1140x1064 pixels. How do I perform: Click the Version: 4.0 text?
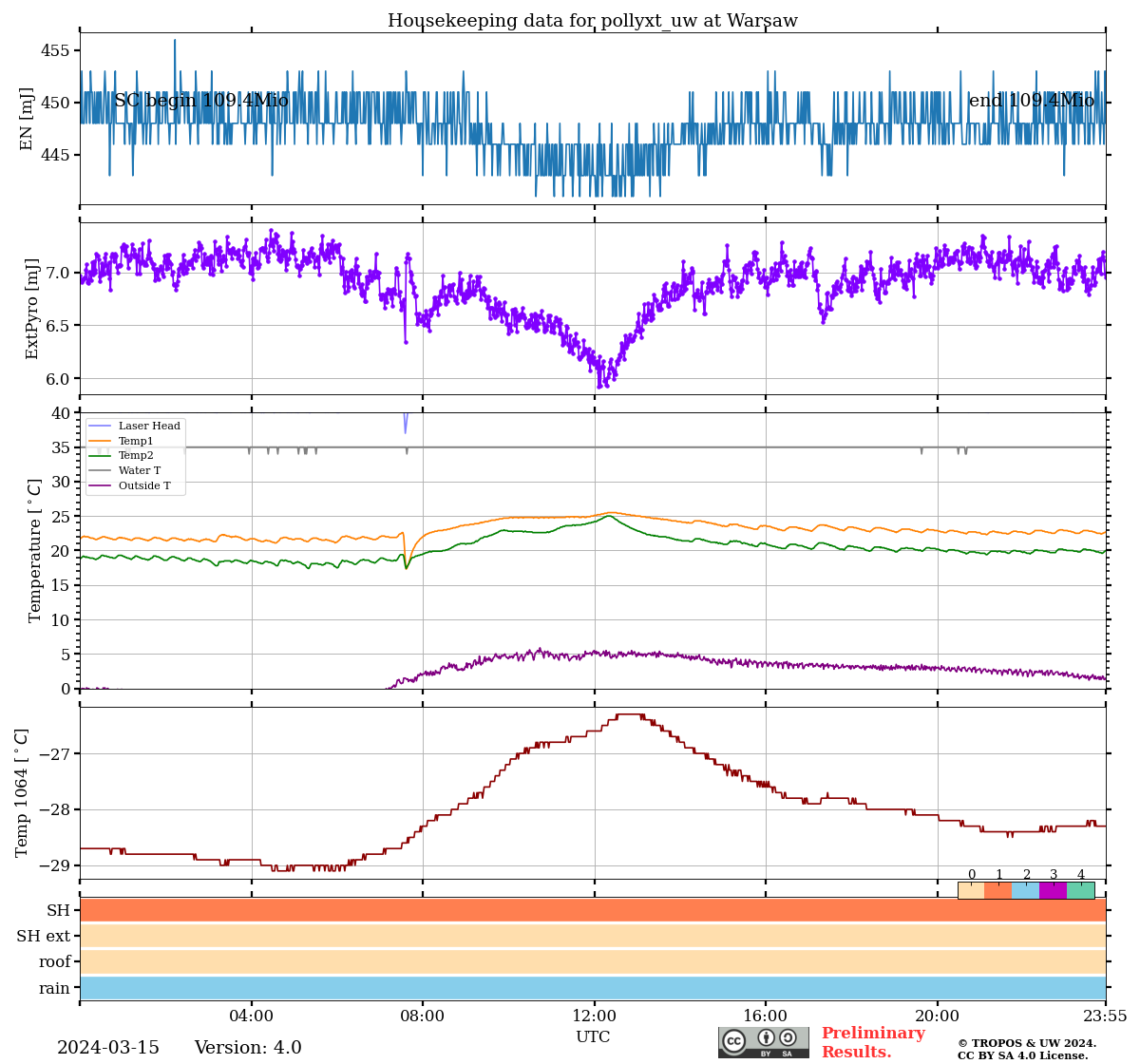(x=248, y=1048)
